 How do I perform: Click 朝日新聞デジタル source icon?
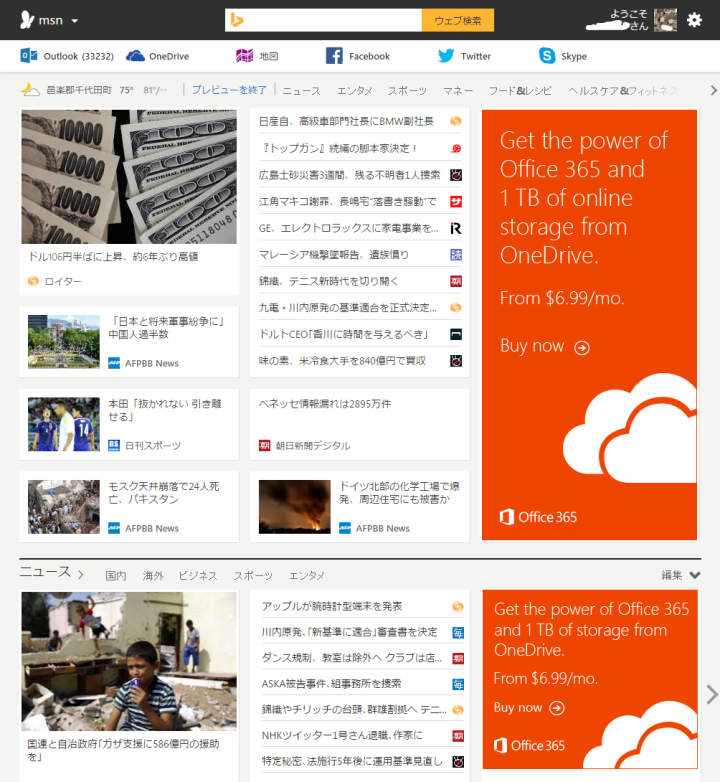pos(264,445)
